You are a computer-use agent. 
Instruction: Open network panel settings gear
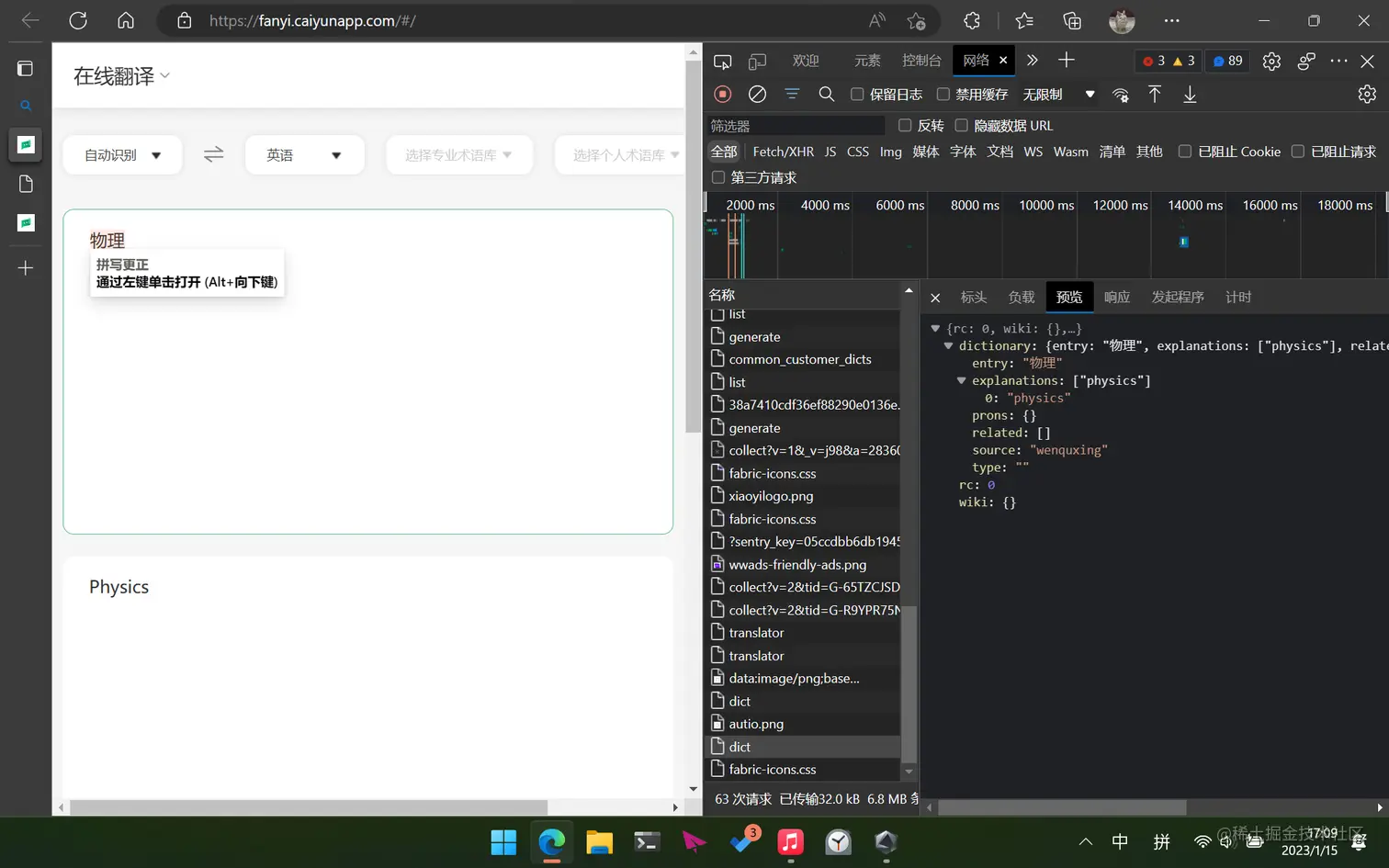pyautogui.click(x=1367, y=94)
